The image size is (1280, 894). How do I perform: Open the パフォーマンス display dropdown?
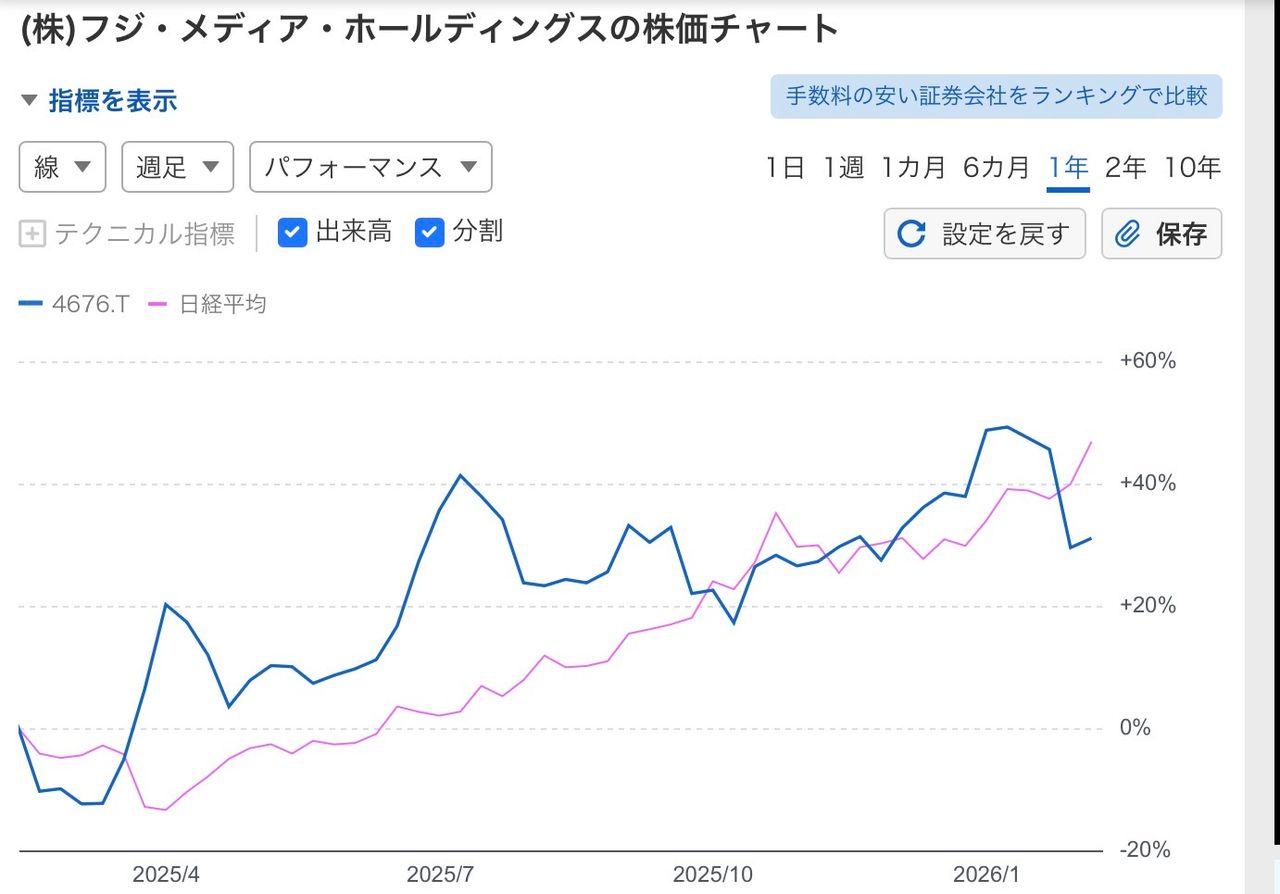tap(370, 167)
